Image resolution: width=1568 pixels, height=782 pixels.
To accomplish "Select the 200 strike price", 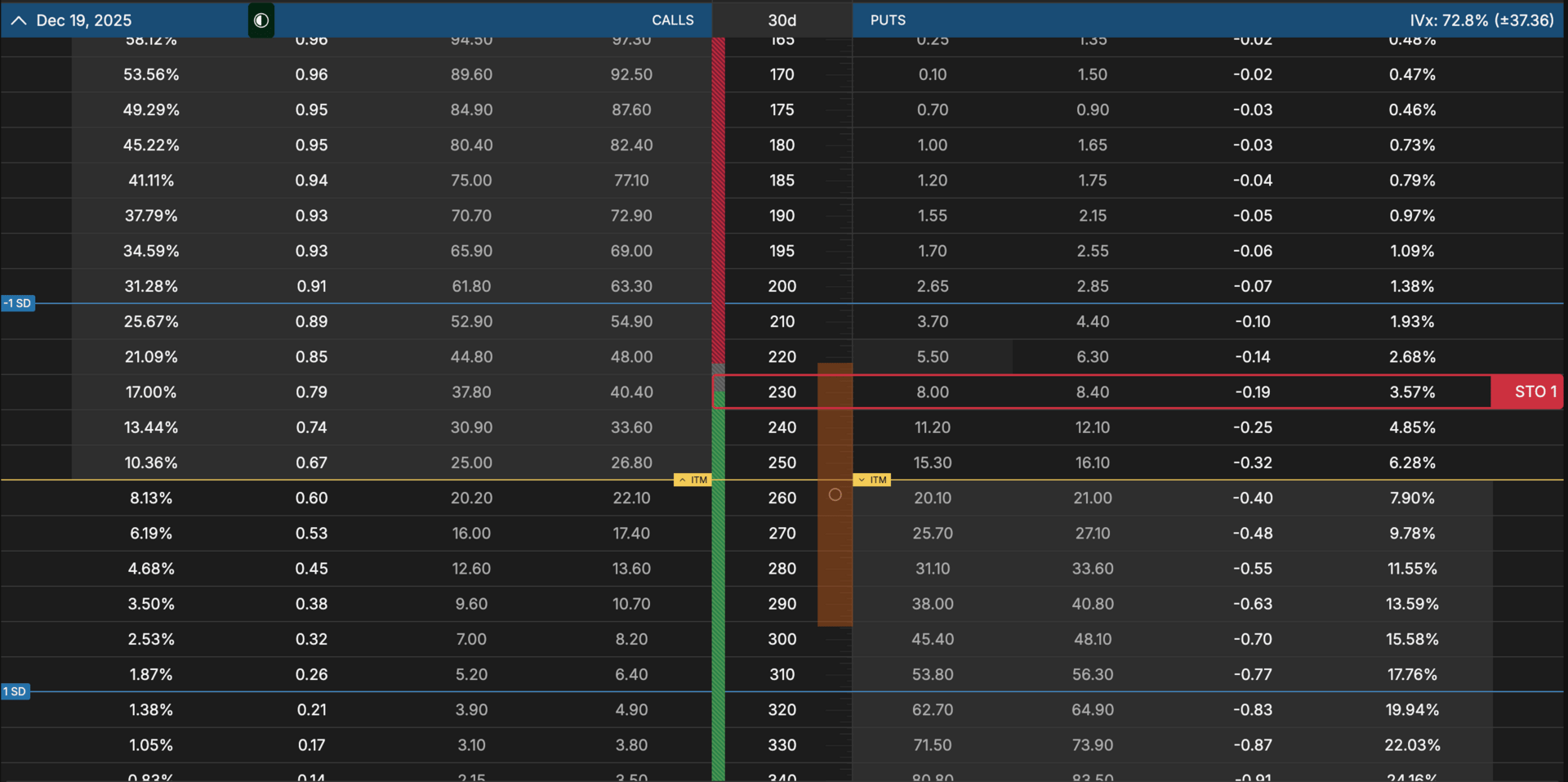I will click(x=782, y=286).
